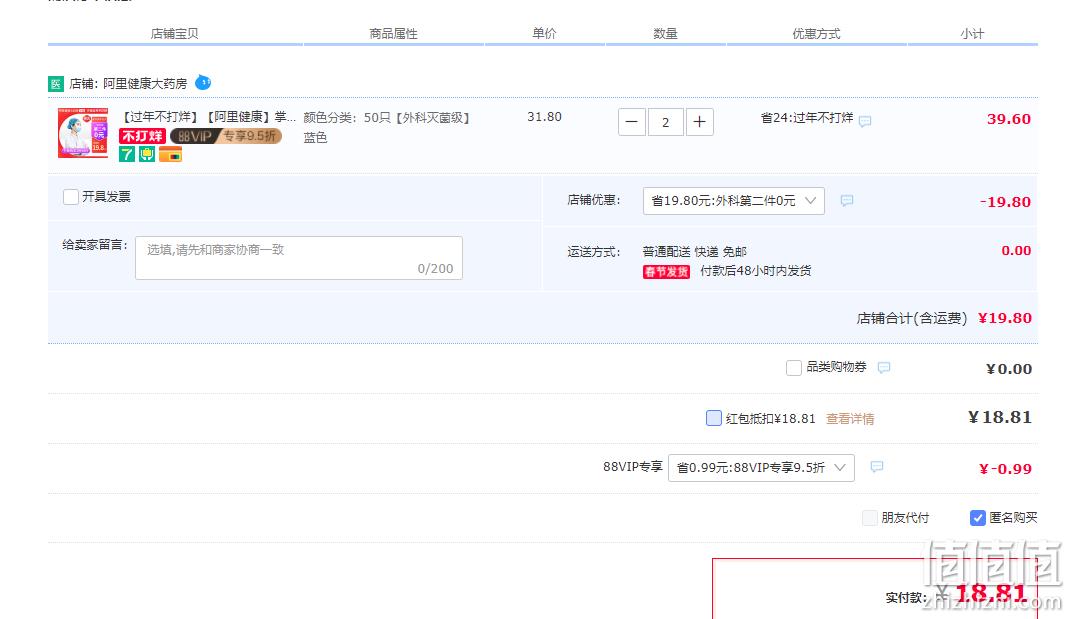Click the comment icon beside 品类购物券
Screen dimensions: 1071x619
click(x=884, y=368)
